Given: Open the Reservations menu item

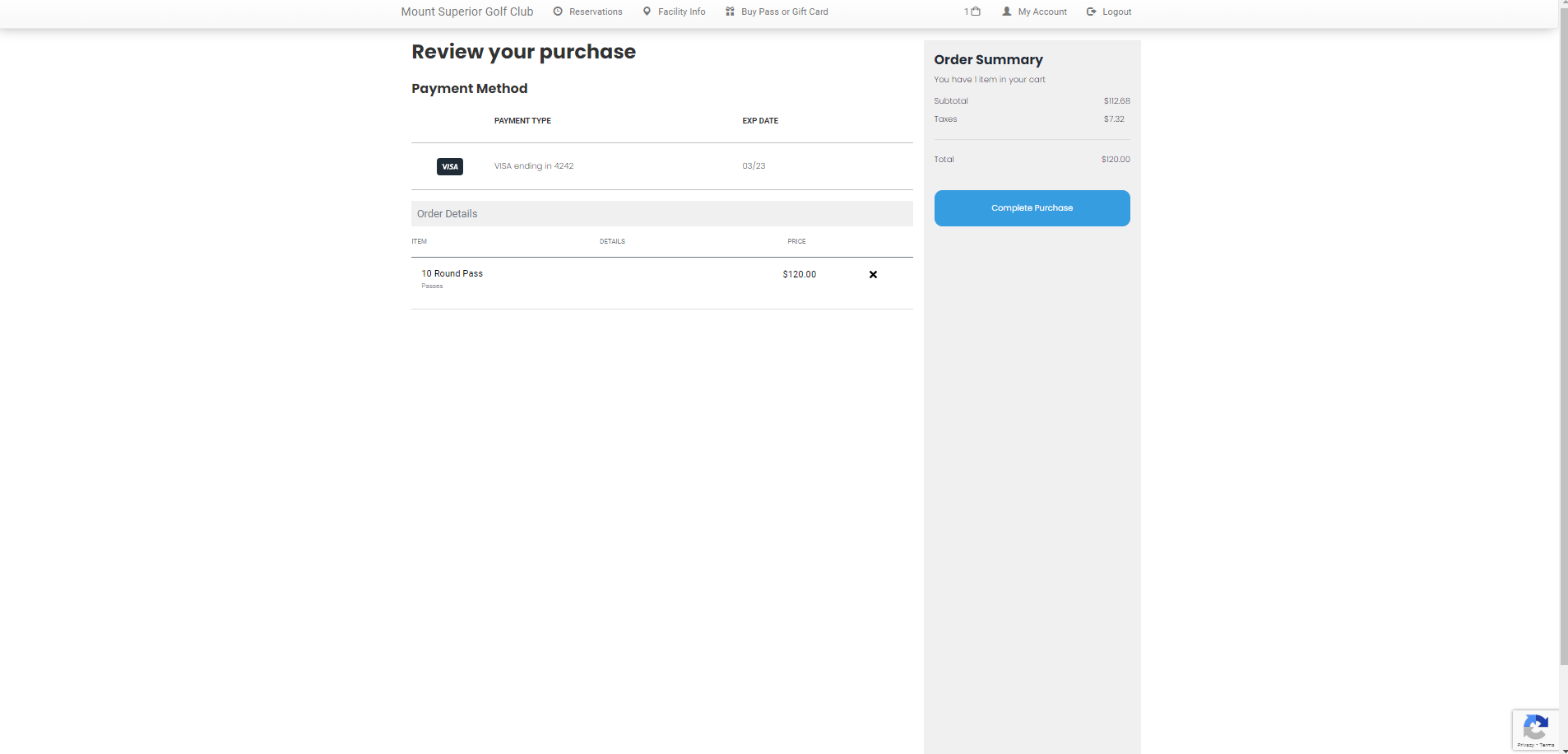Looking at the screenshot, I should coord(596,12).
